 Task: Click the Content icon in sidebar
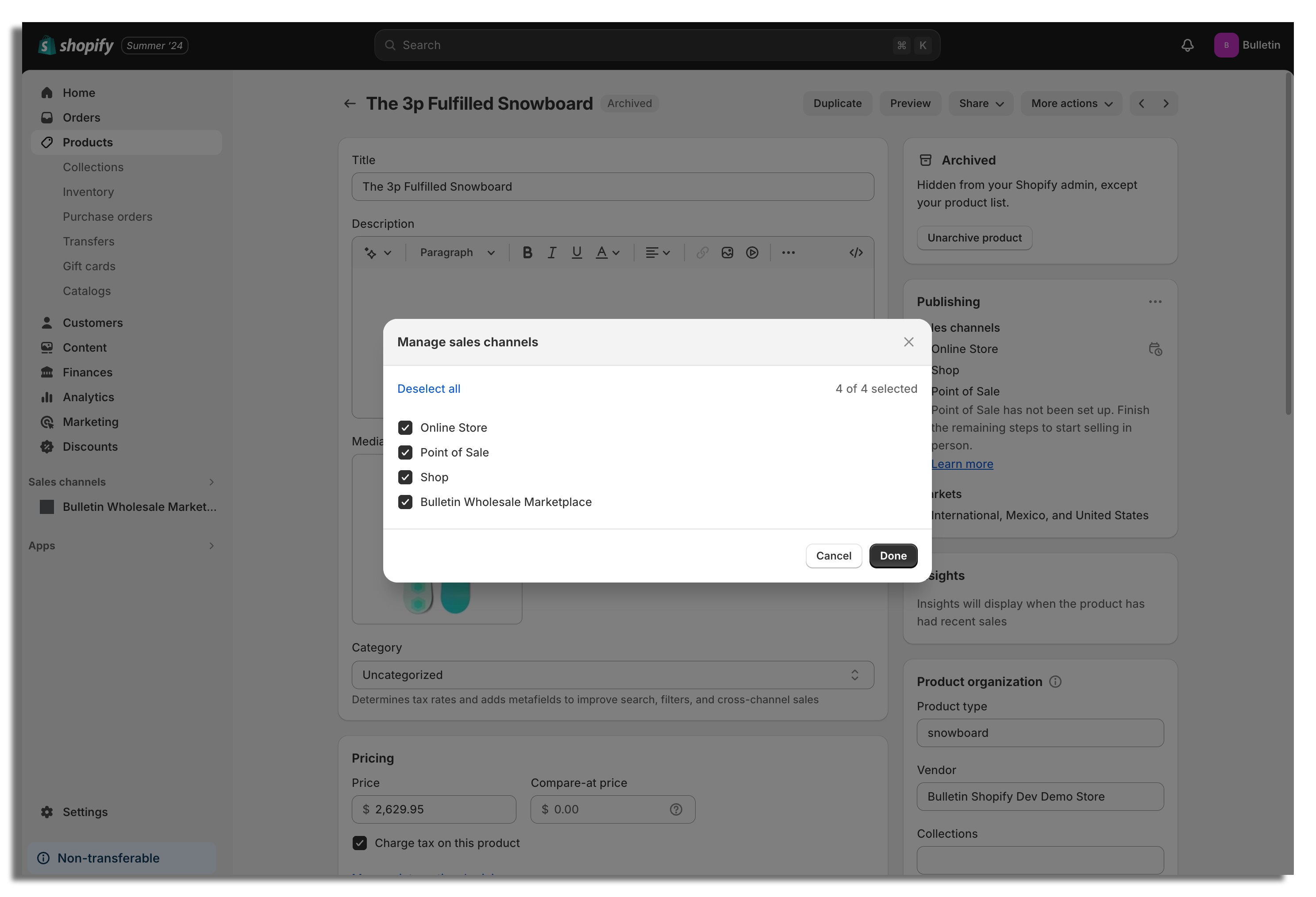47,348
